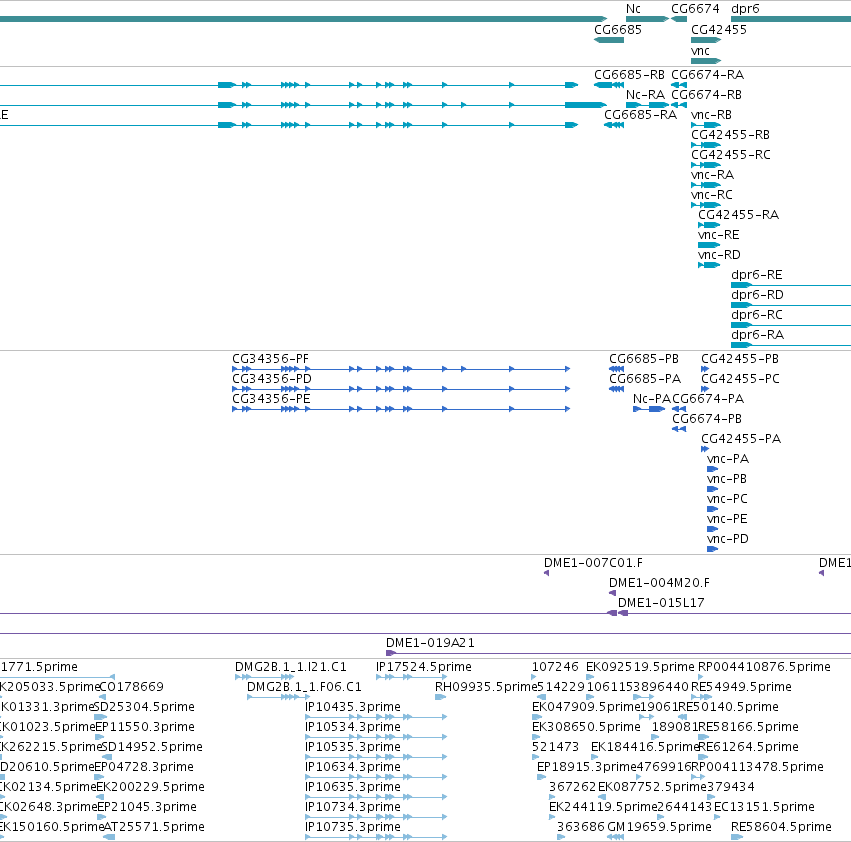Select EST label CO178669
Screen dimensions: 851x842
tap(132, 687)
